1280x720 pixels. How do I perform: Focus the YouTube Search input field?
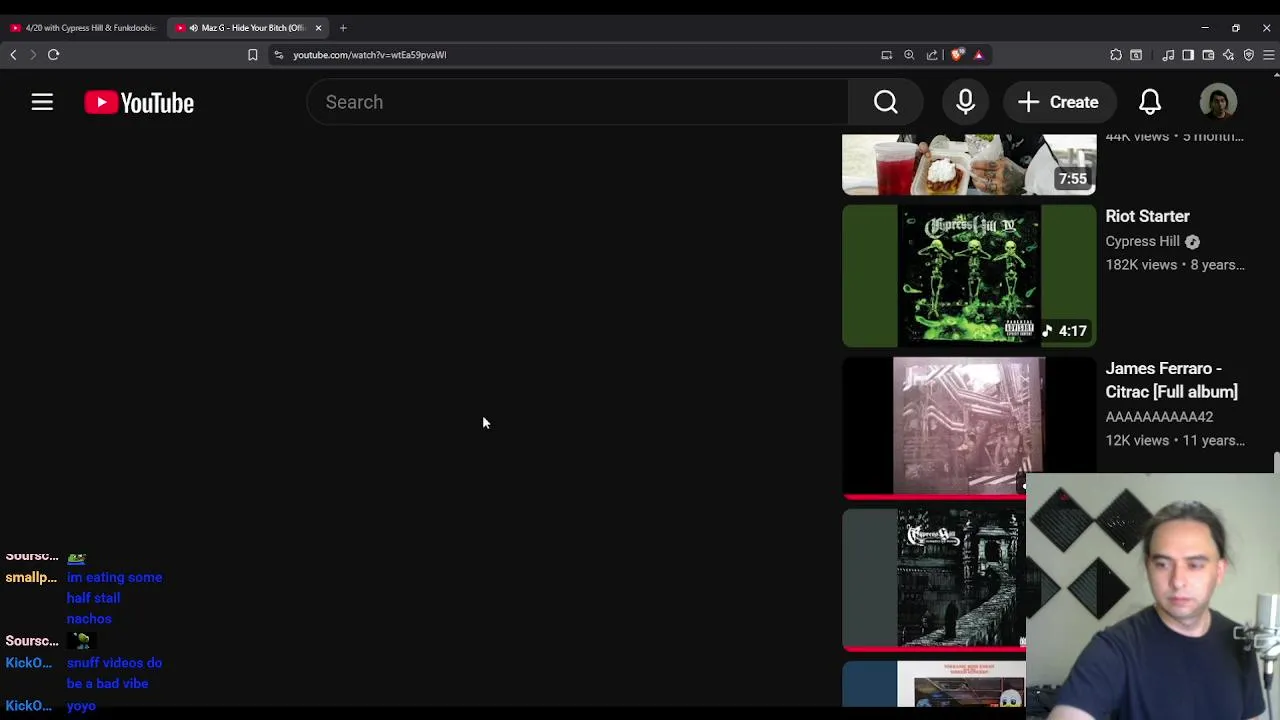click(578, 102)
